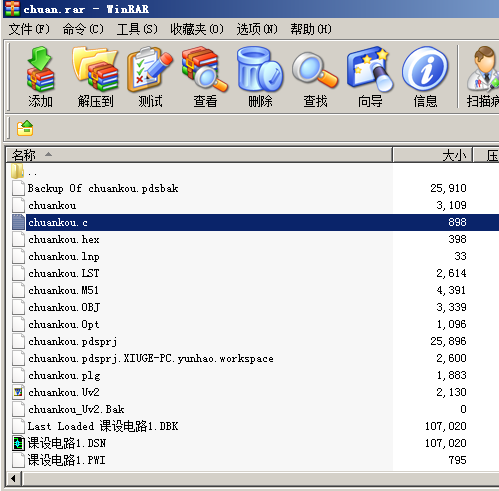Viewport: 499px width, 491px height.
Task: Select the extensionless chuankou file
Action: [x=52, y=205]
